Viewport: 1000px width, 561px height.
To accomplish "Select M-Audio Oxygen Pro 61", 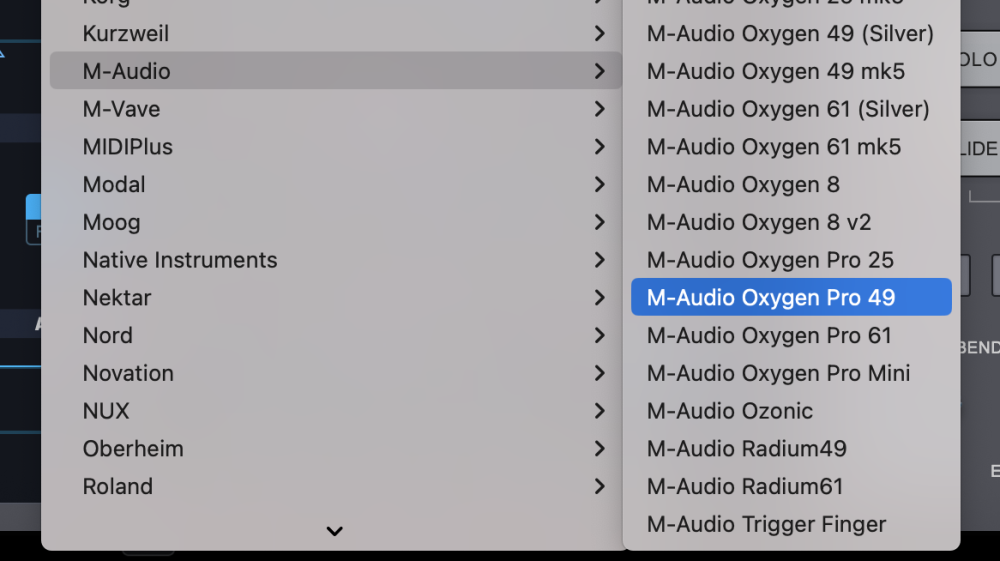I will point(769,336).
